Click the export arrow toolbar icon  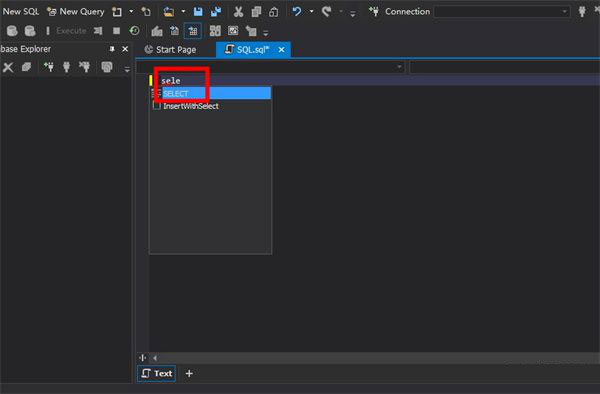pos(174,31)
